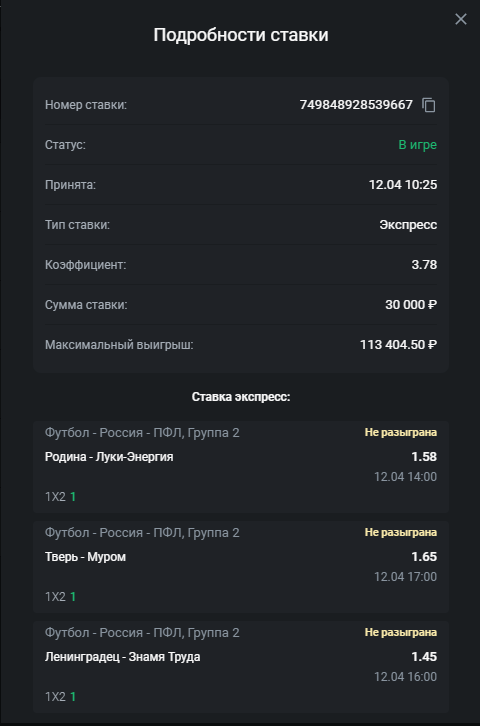Click the green 'В игре' status

418,145
